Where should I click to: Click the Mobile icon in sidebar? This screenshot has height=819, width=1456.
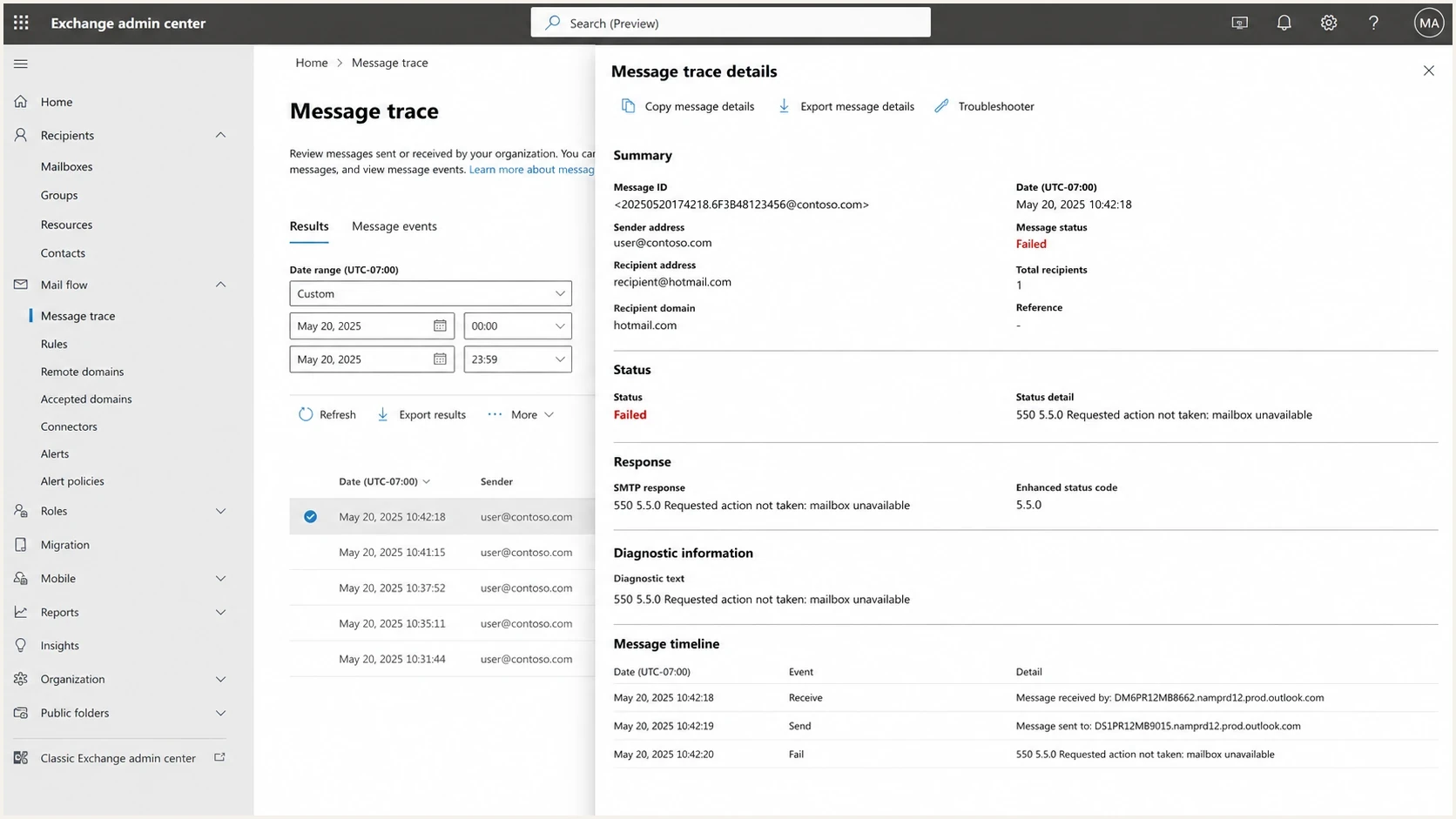pyautogui.click(x=21, y=578)
